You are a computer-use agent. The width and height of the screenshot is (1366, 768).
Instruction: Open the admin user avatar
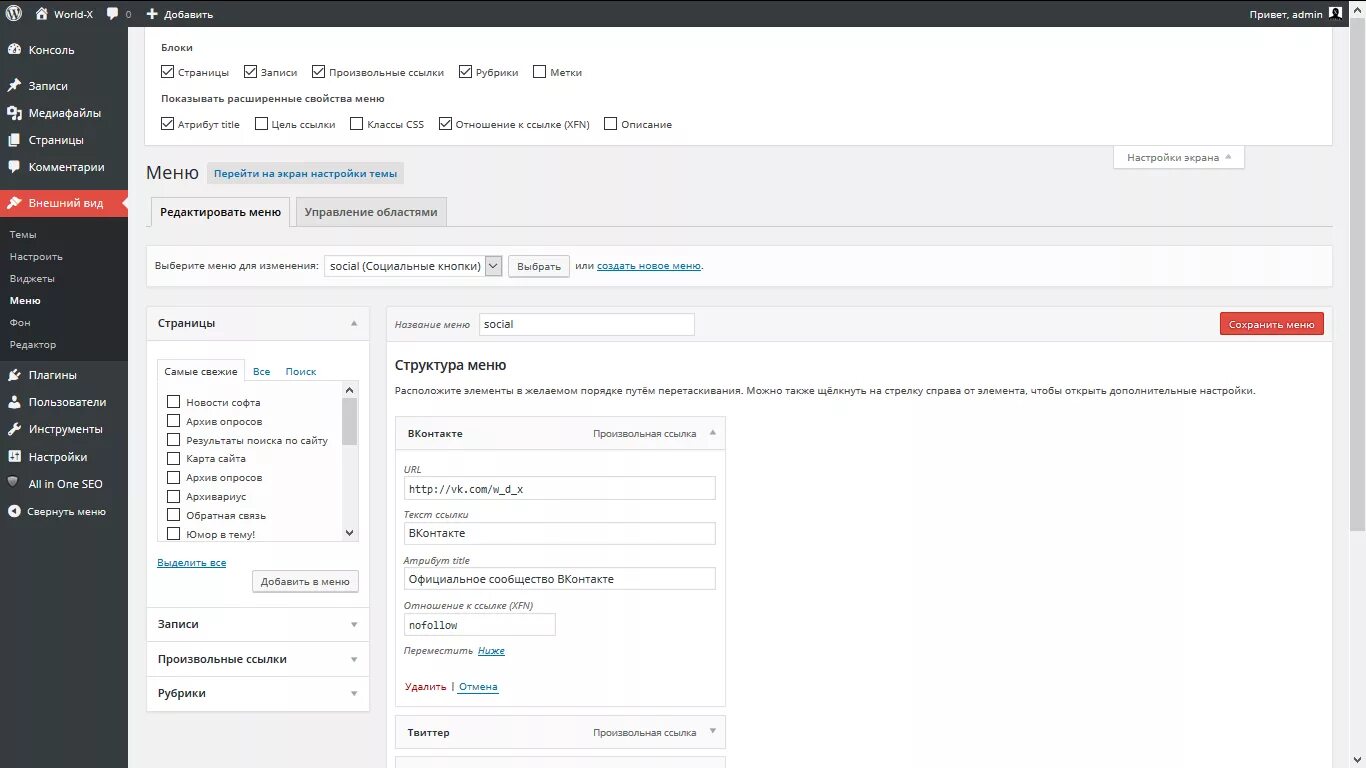tap(1336, 14)
